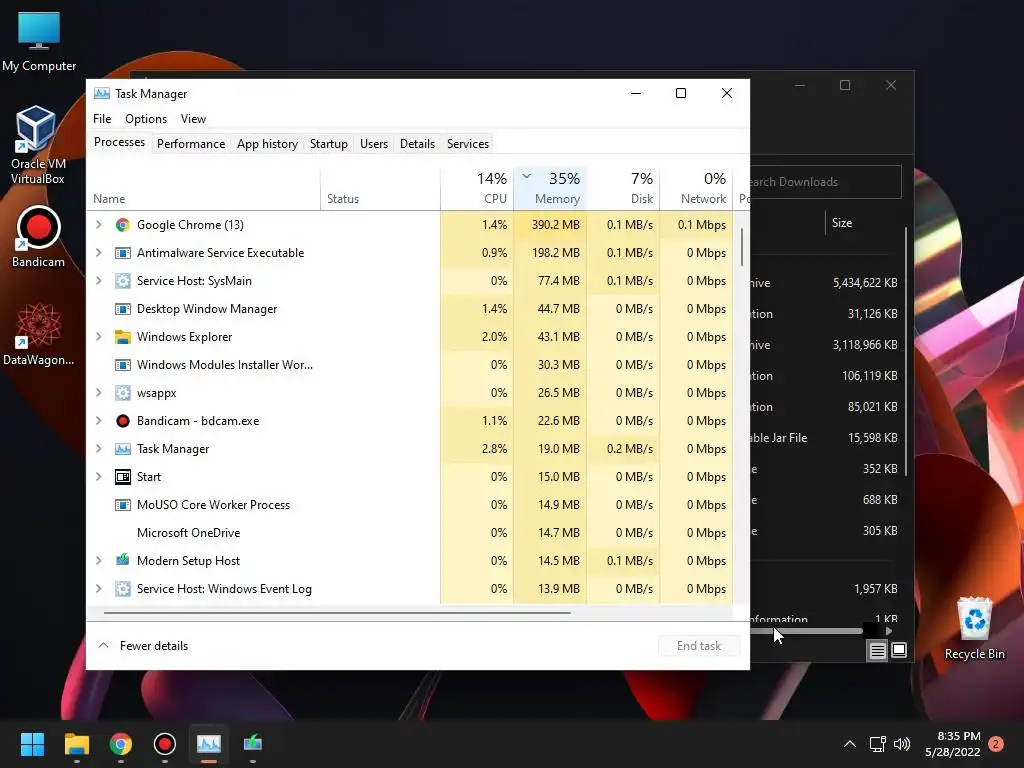Switch Explorer window to large thumbnails view icon

[x=899, y=650]
